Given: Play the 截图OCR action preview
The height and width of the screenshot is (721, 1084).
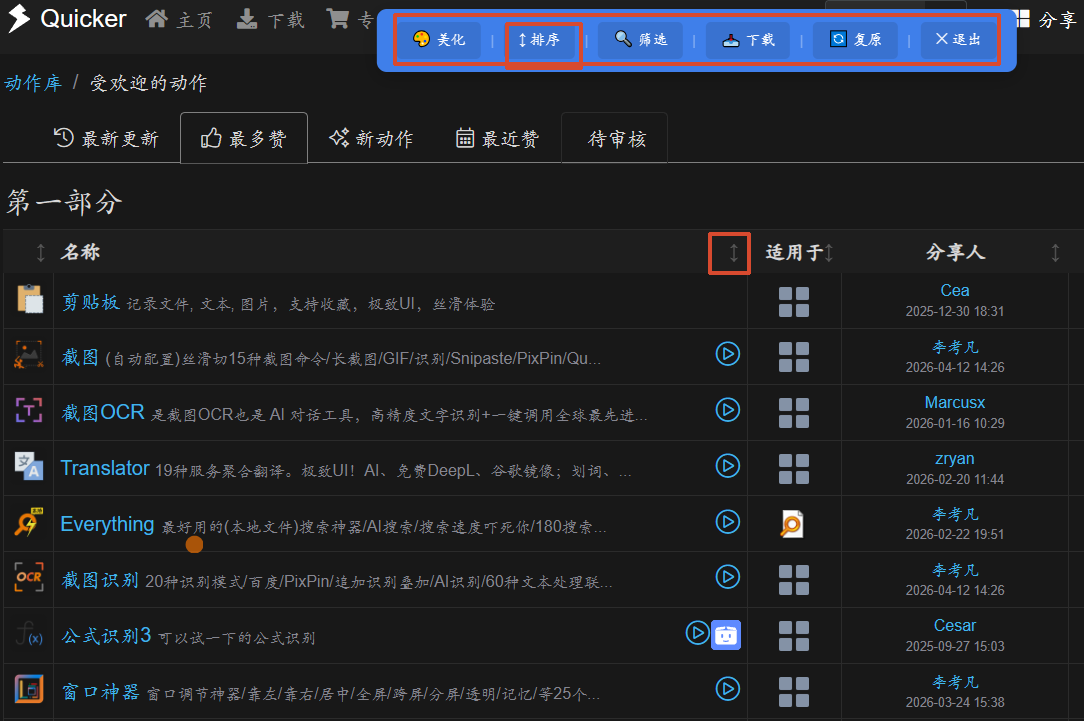Looking at the screenshot, I should click(727, 410).
